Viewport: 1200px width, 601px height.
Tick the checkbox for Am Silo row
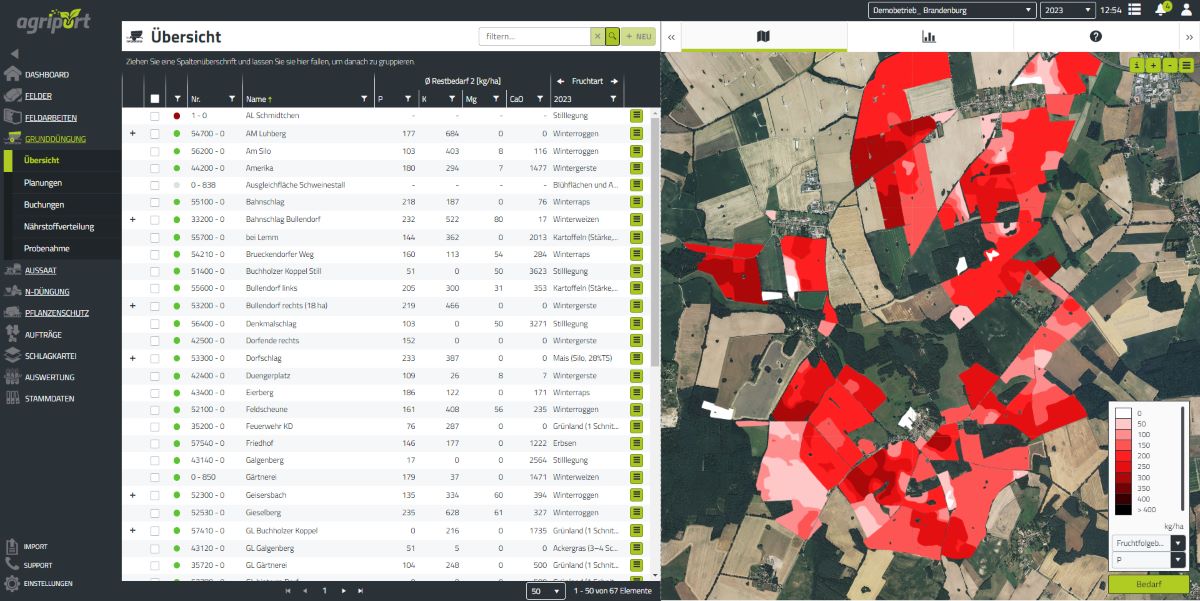tap(154, 150)
